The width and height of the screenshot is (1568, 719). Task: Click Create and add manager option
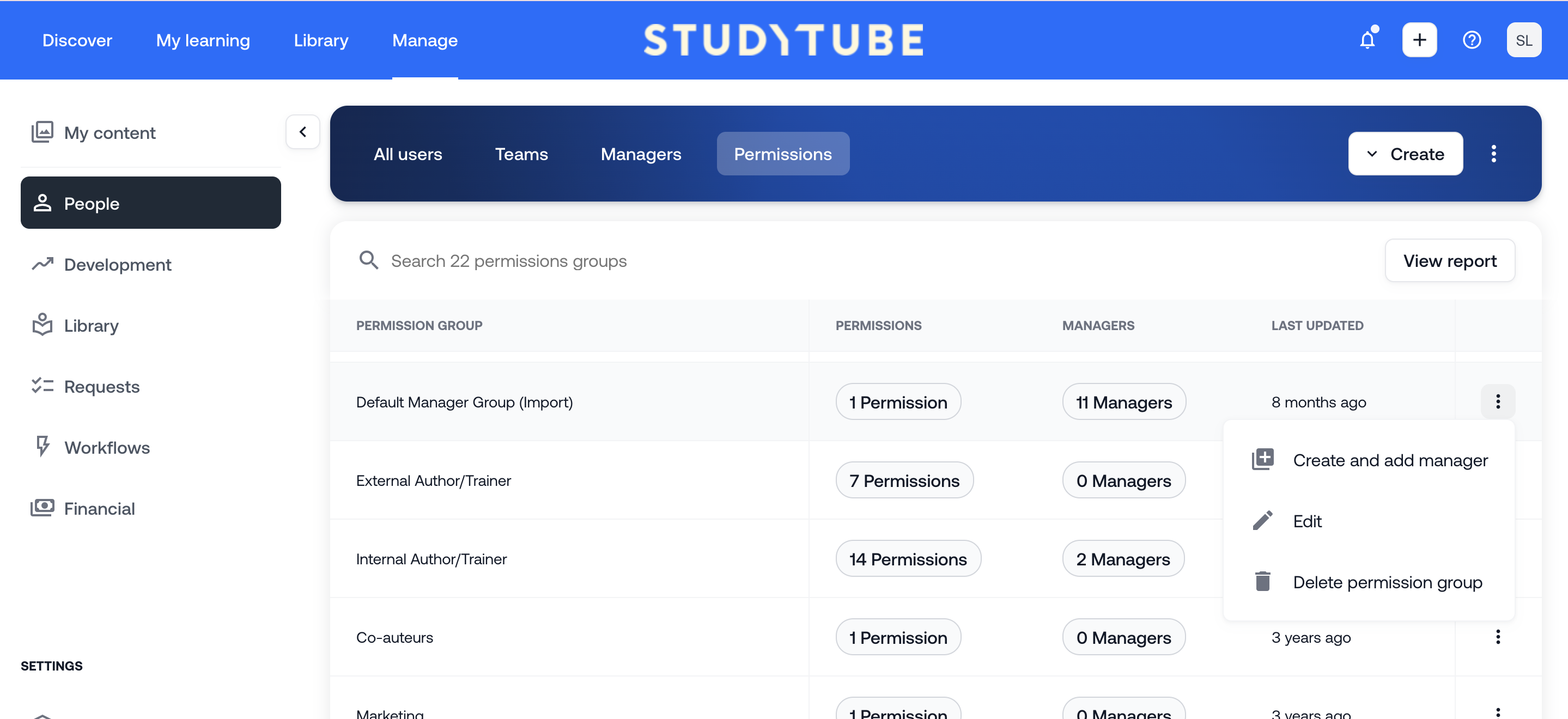point(1390,460)
